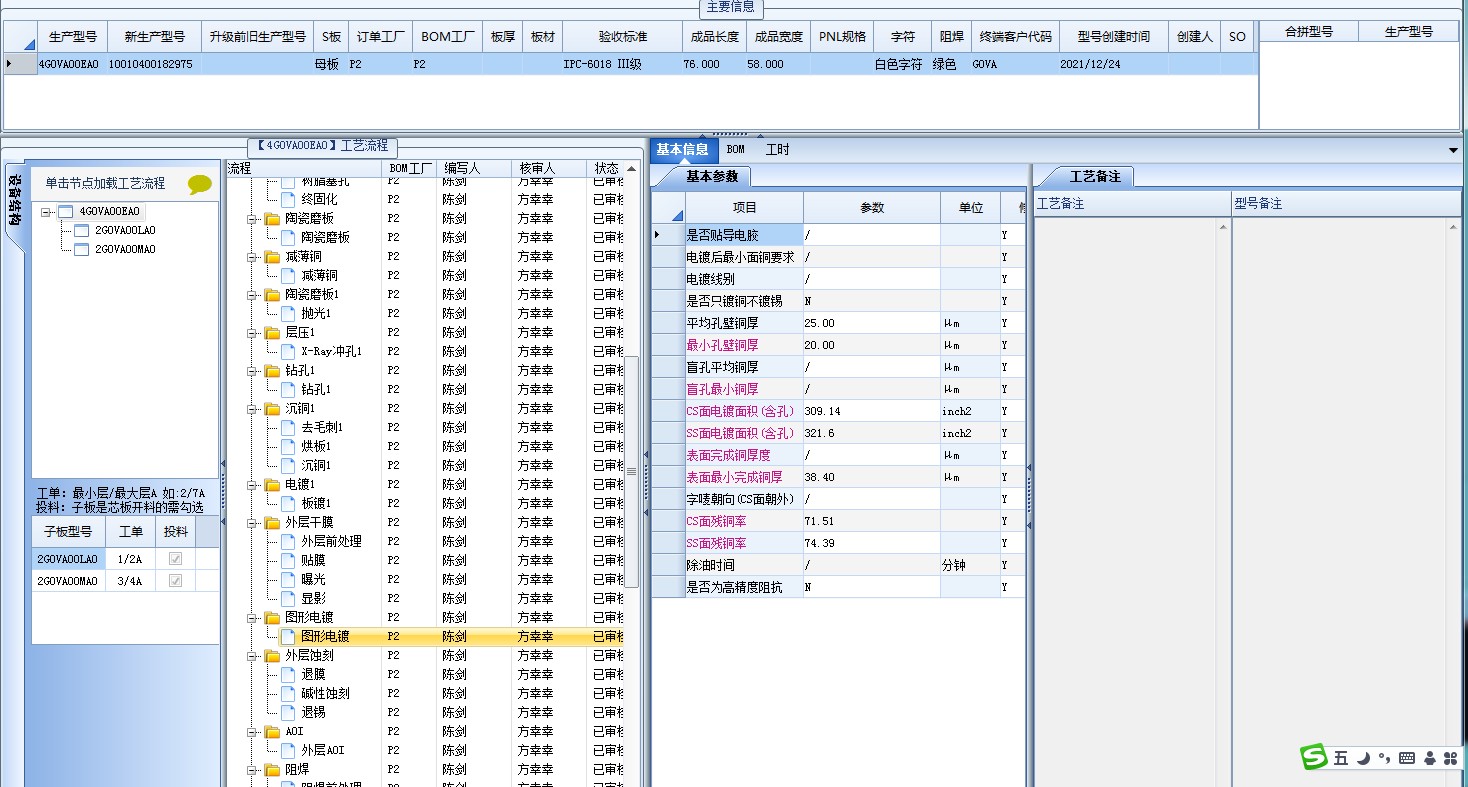1468x787 pixels.
Task: Click the AOI folder icon
Action: (x=273, y=732)
